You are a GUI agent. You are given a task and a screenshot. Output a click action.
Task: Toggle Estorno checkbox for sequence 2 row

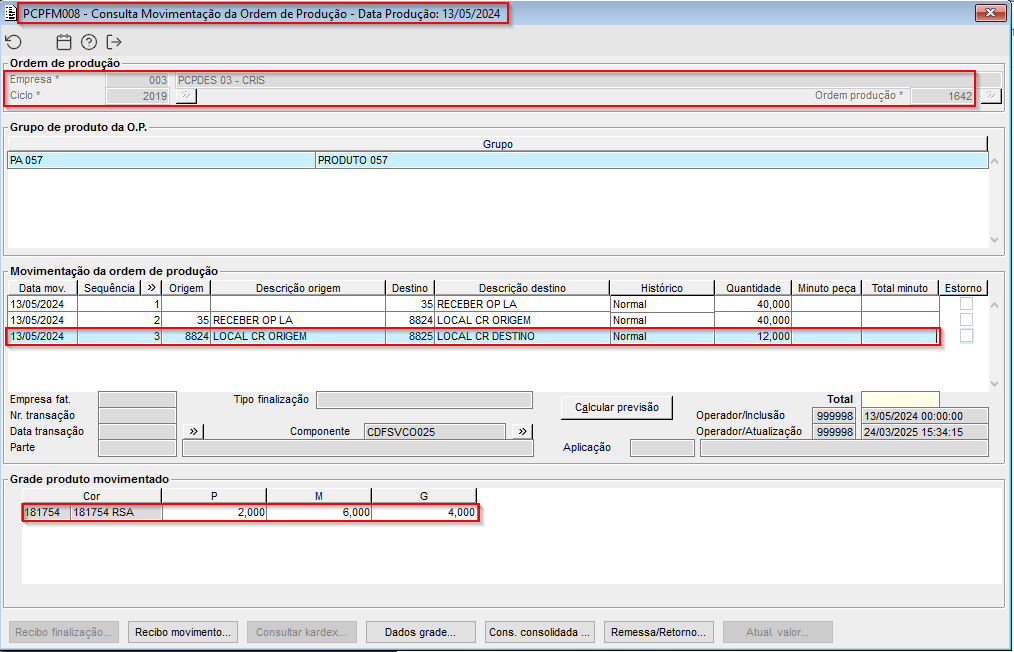966,320
